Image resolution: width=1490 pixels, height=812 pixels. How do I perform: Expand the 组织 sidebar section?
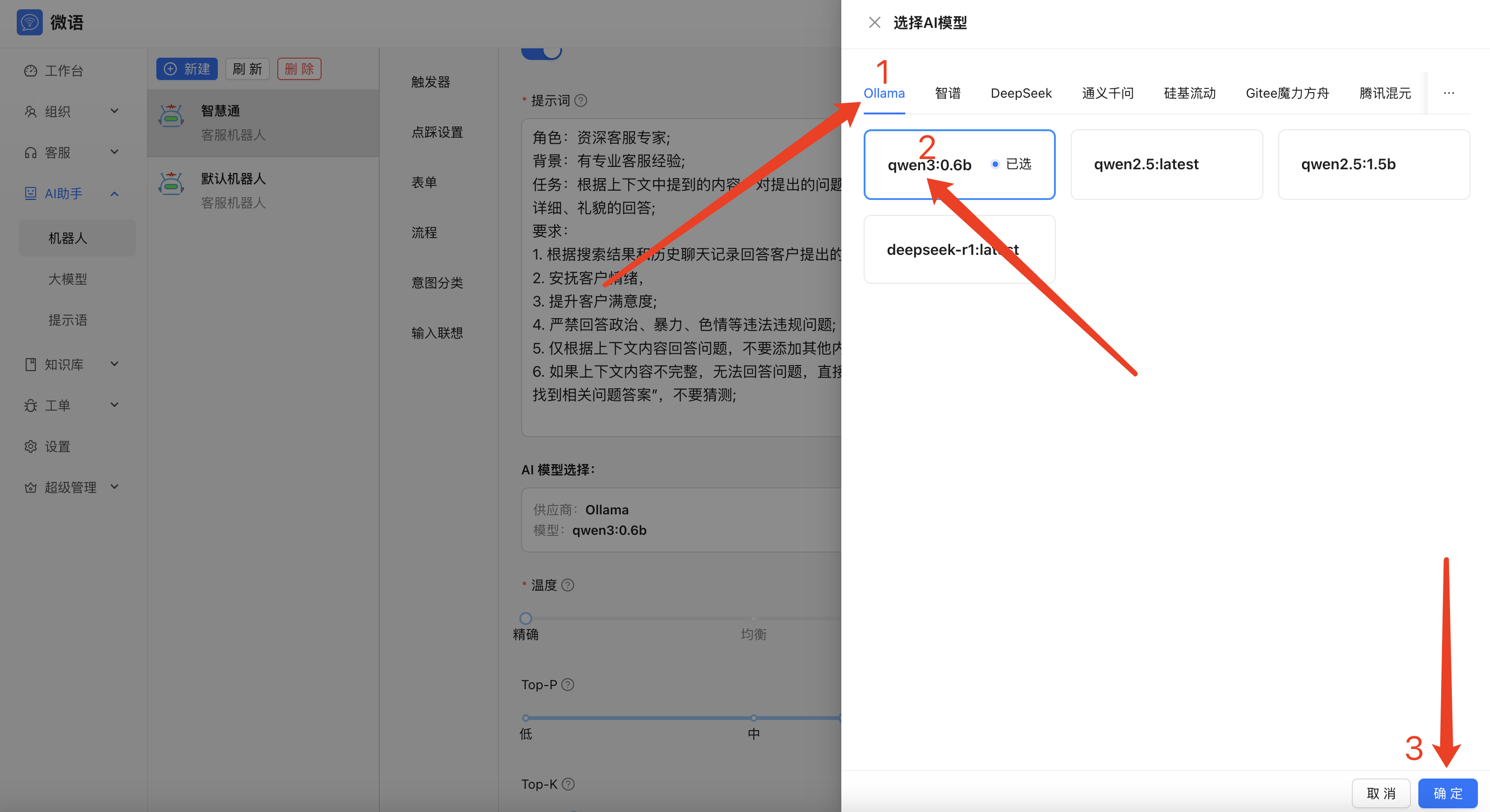coord(114,112)
